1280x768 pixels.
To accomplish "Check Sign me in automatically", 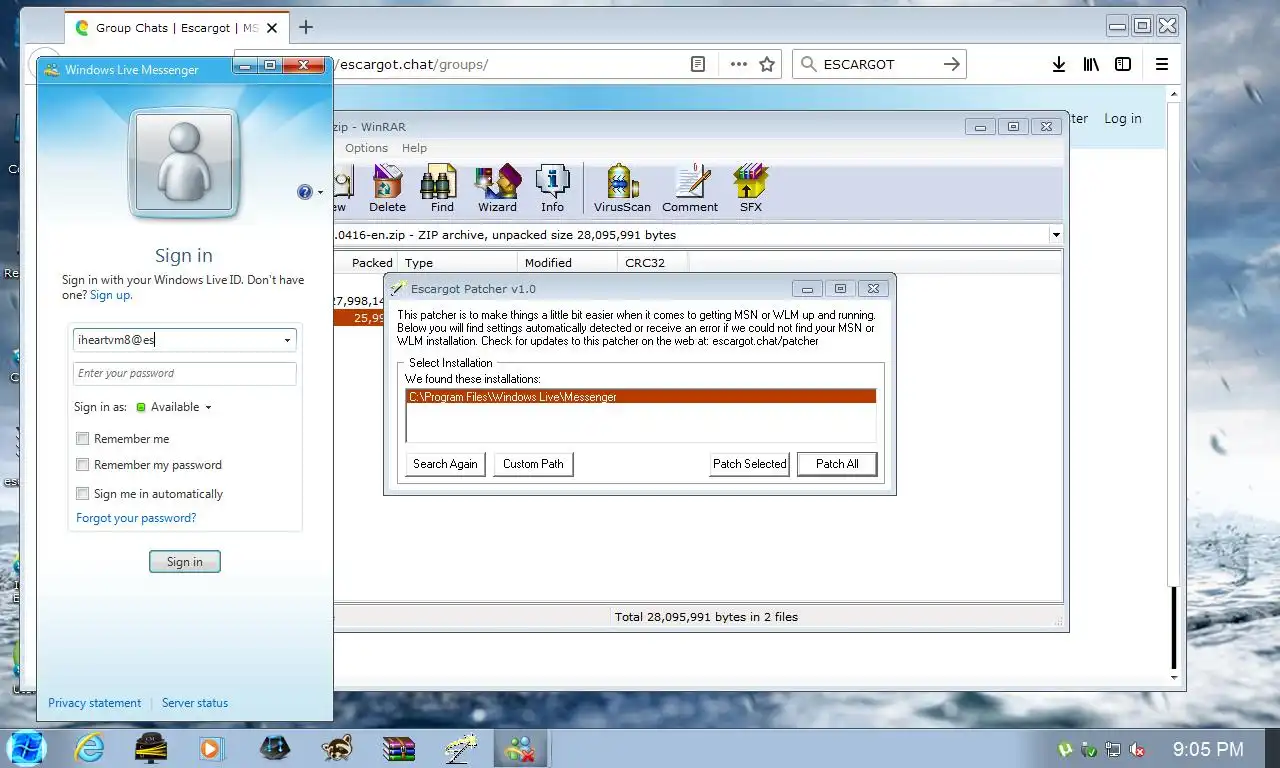I will (x=83, y=494).
